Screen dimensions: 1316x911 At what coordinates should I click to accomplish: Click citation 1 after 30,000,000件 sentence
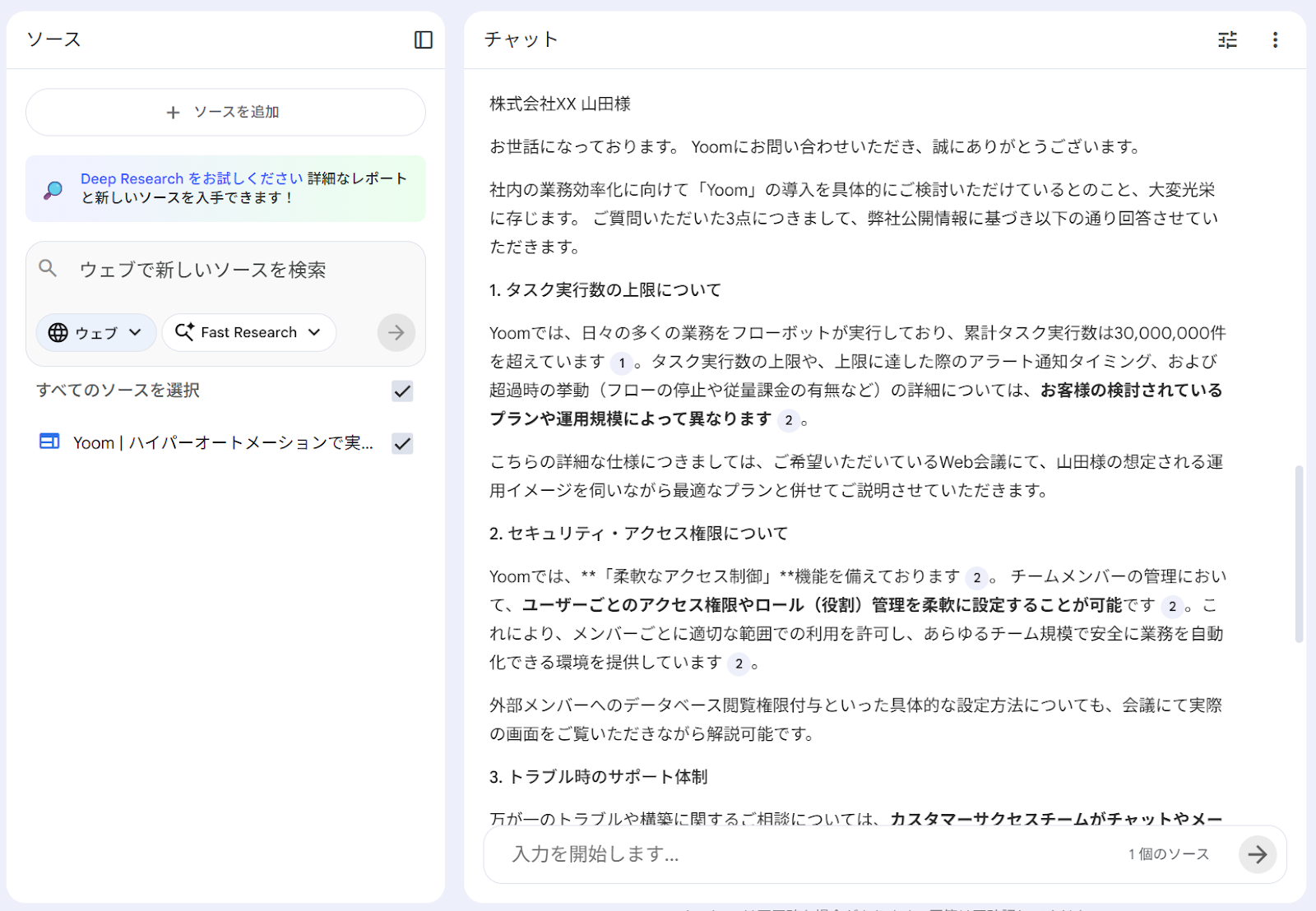pos(622,363)
